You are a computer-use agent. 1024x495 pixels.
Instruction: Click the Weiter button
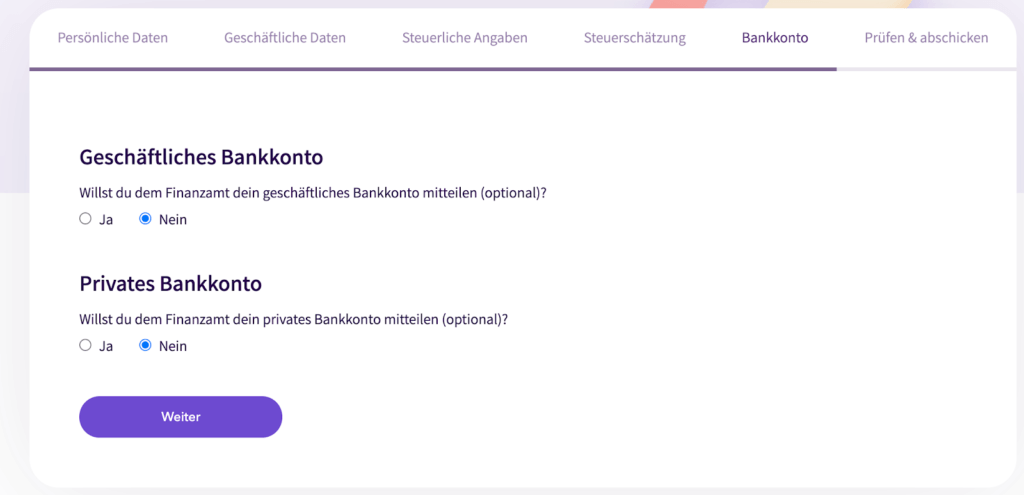[x=181, y=417]
